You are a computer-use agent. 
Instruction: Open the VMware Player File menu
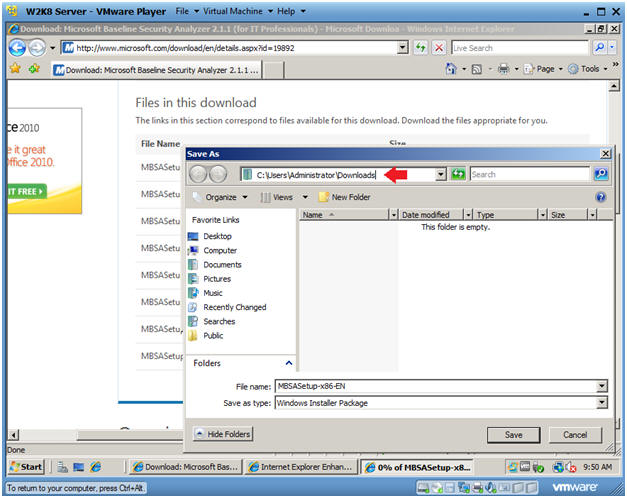click(187, 11)
